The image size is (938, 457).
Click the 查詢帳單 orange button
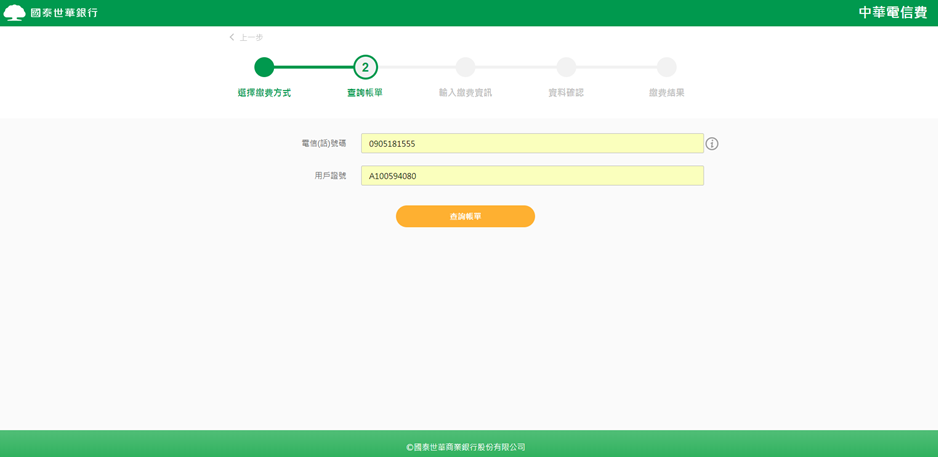[x=465, y=217]
